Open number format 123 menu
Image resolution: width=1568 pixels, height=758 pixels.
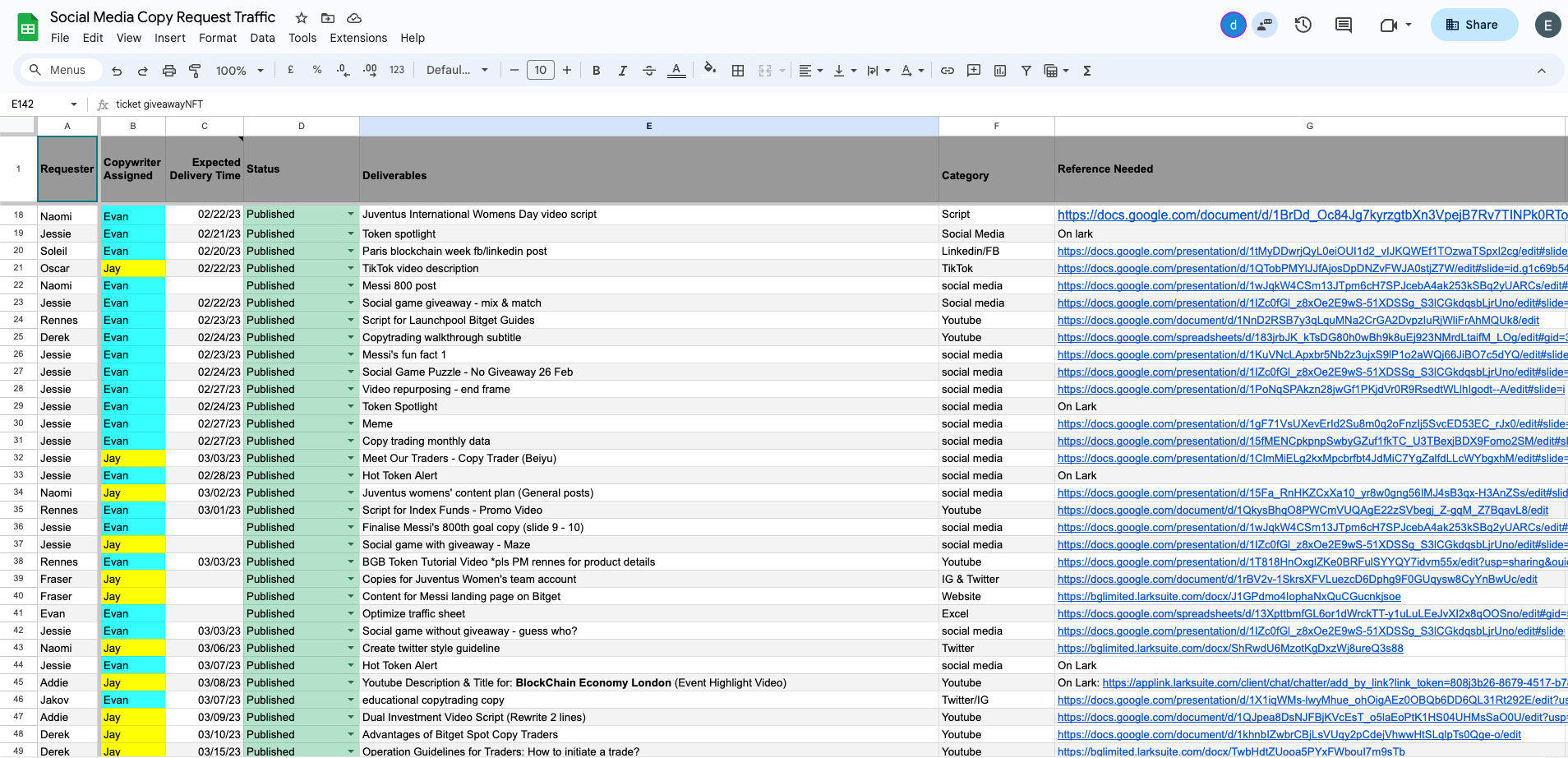coord(397,71)
